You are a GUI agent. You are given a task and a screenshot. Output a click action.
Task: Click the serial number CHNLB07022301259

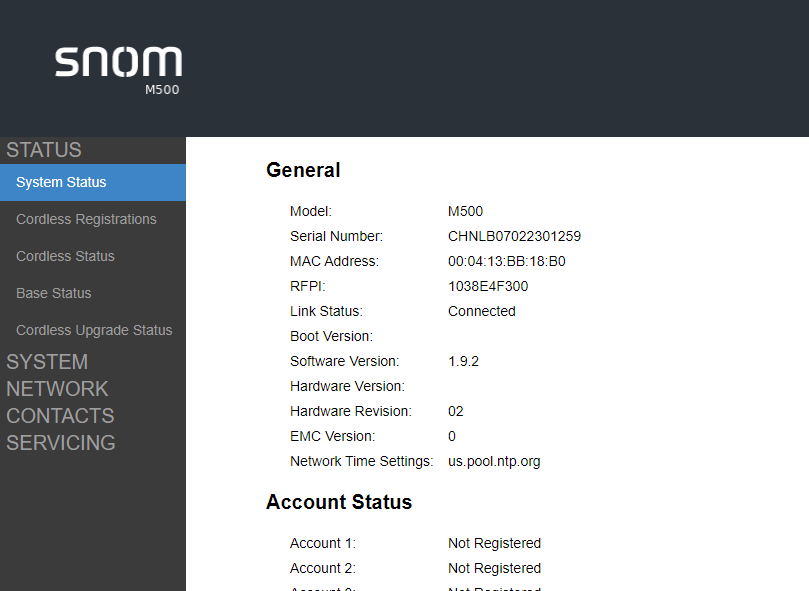(514, 236)
